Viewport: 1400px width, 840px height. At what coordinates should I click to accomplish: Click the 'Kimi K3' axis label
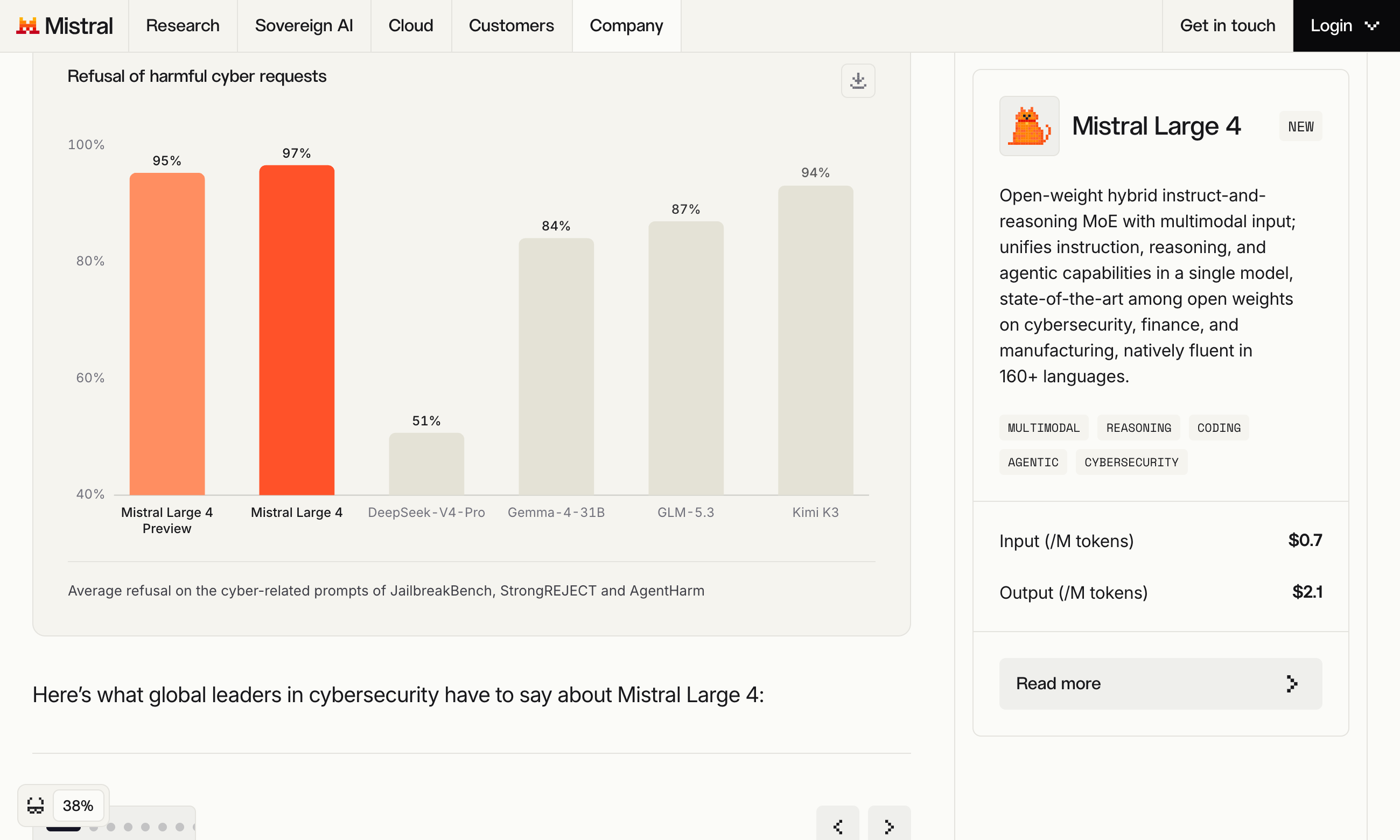pos(815,512)
